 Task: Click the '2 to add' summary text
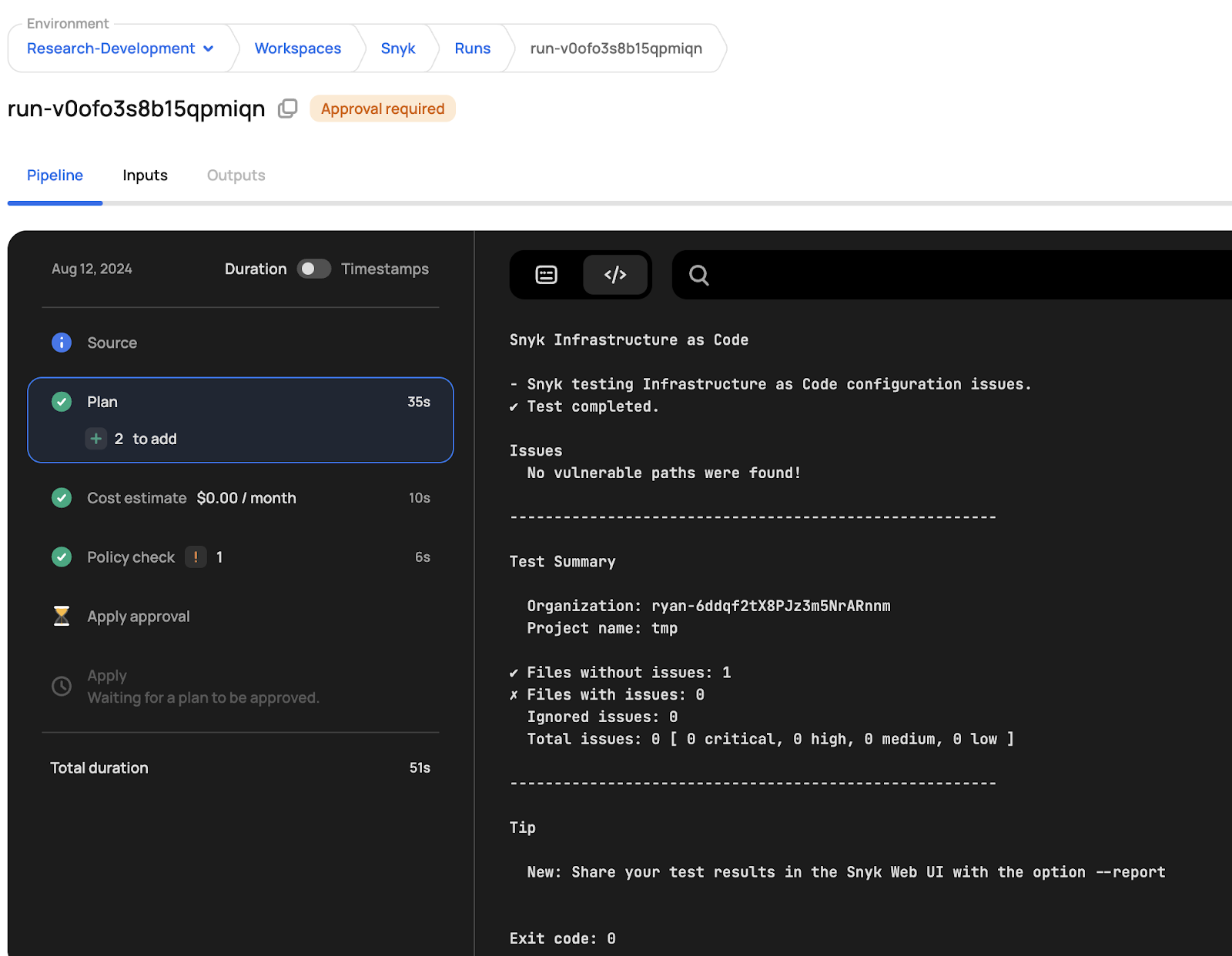coord(146,439)
